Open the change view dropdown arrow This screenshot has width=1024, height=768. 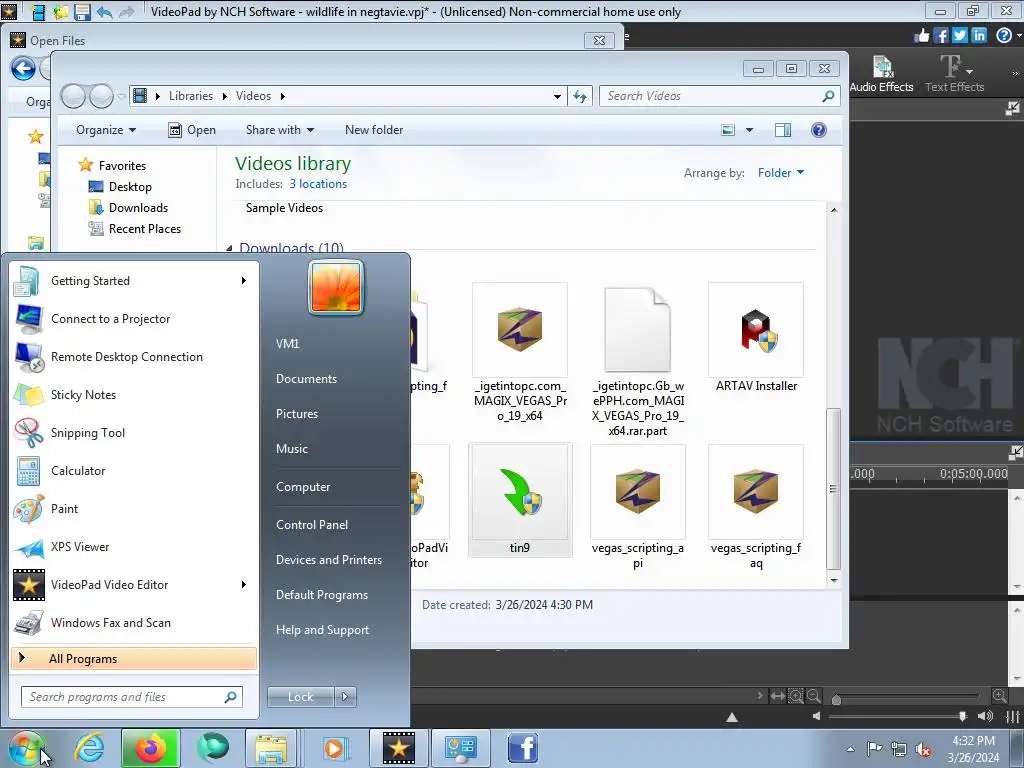[x=749, y=130]
